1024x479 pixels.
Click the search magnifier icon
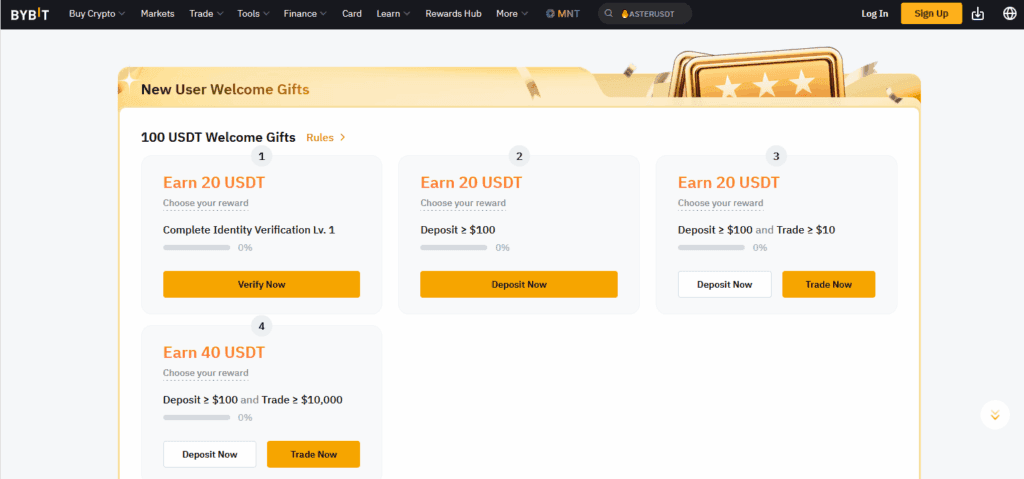click(609, 14)
